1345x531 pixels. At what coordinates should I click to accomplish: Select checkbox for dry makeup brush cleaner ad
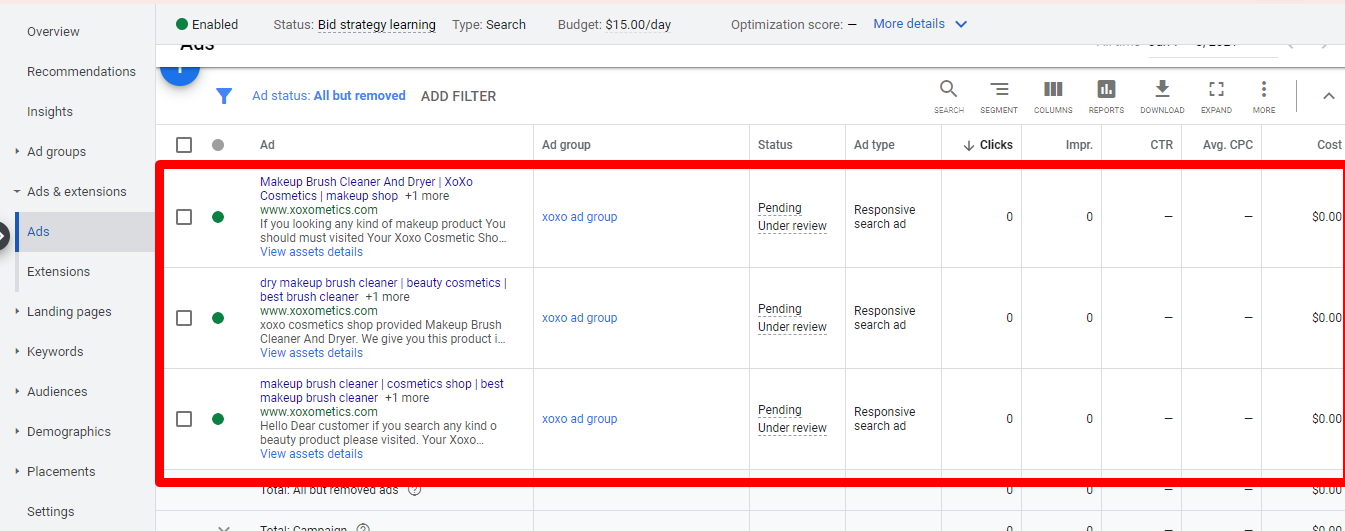pyautogui.click(x=184, y=318)
